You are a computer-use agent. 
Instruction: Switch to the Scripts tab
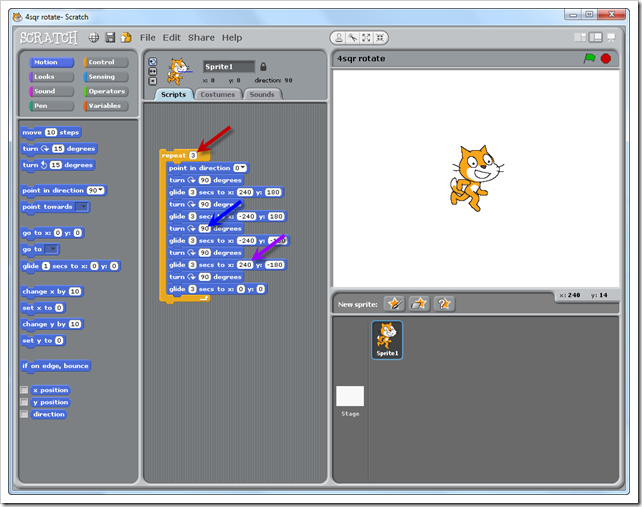(174, 94)
